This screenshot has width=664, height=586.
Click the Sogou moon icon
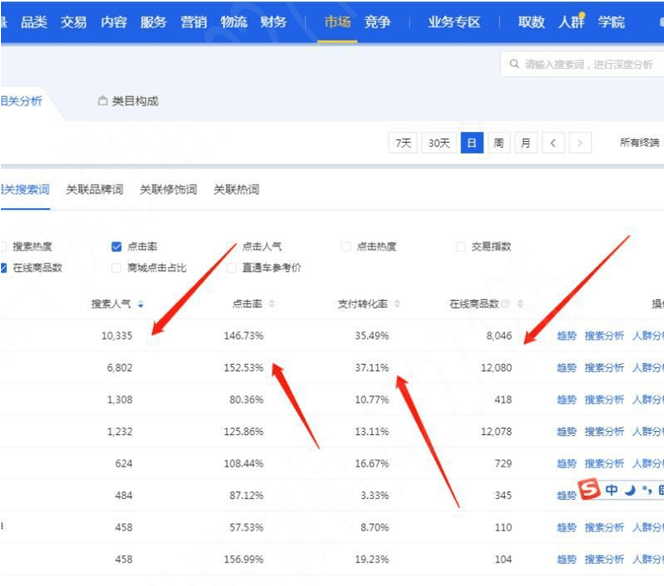coord(631,490)
